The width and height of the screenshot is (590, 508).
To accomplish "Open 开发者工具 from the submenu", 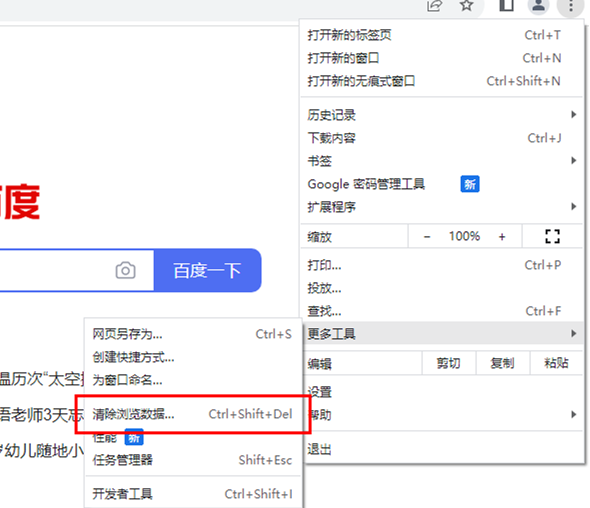I will pyautogui.click(x=193, y=494).
